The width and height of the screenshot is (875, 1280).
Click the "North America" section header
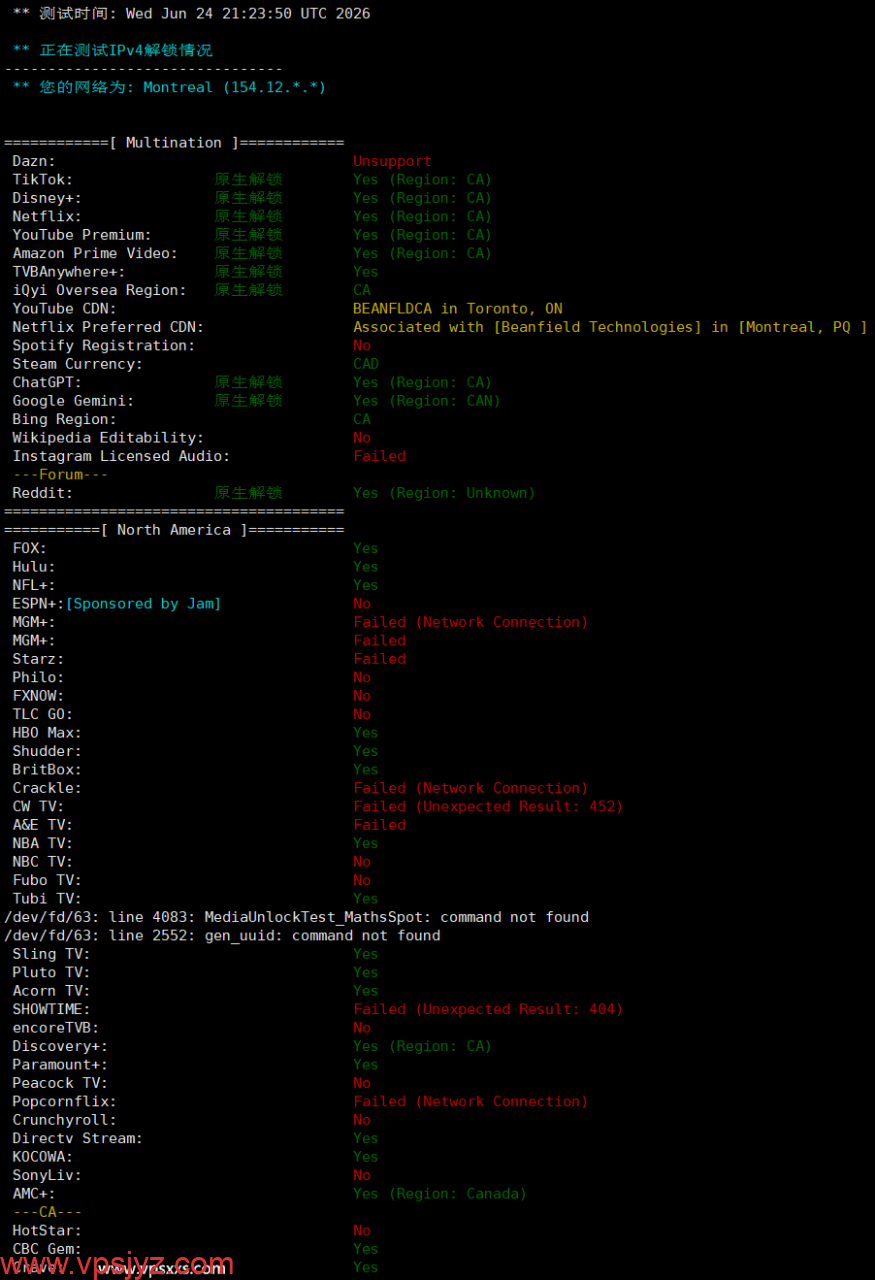point(174,530)
